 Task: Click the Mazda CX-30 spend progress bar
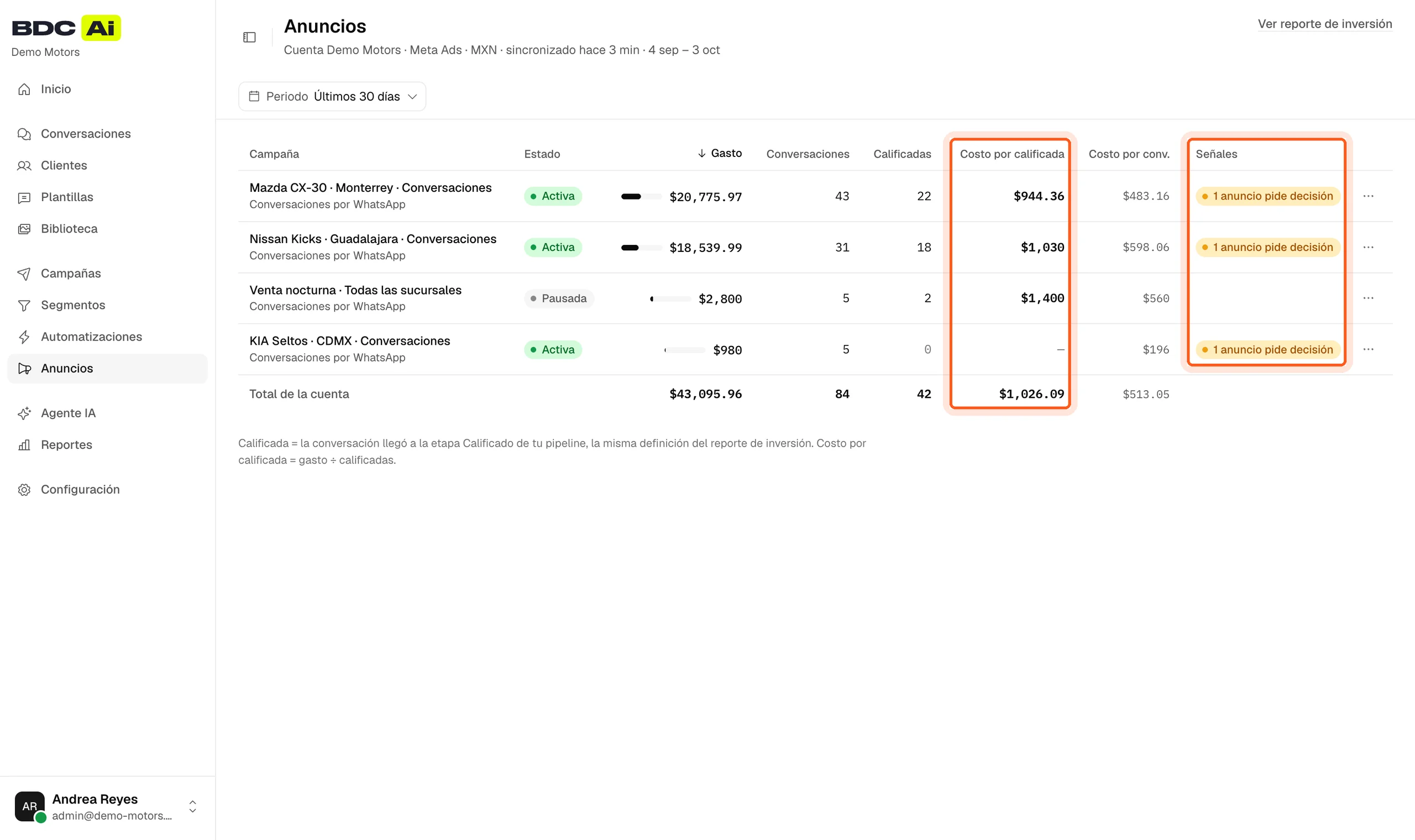click(x=641, y=196)
